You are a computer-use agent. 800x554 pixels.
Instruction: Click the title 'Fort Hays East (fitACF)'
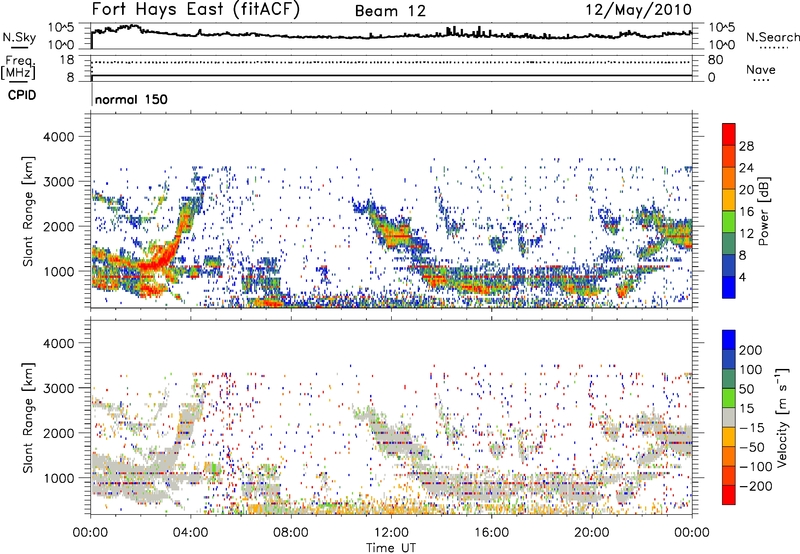pyautogui.click(x=195, y=10)
